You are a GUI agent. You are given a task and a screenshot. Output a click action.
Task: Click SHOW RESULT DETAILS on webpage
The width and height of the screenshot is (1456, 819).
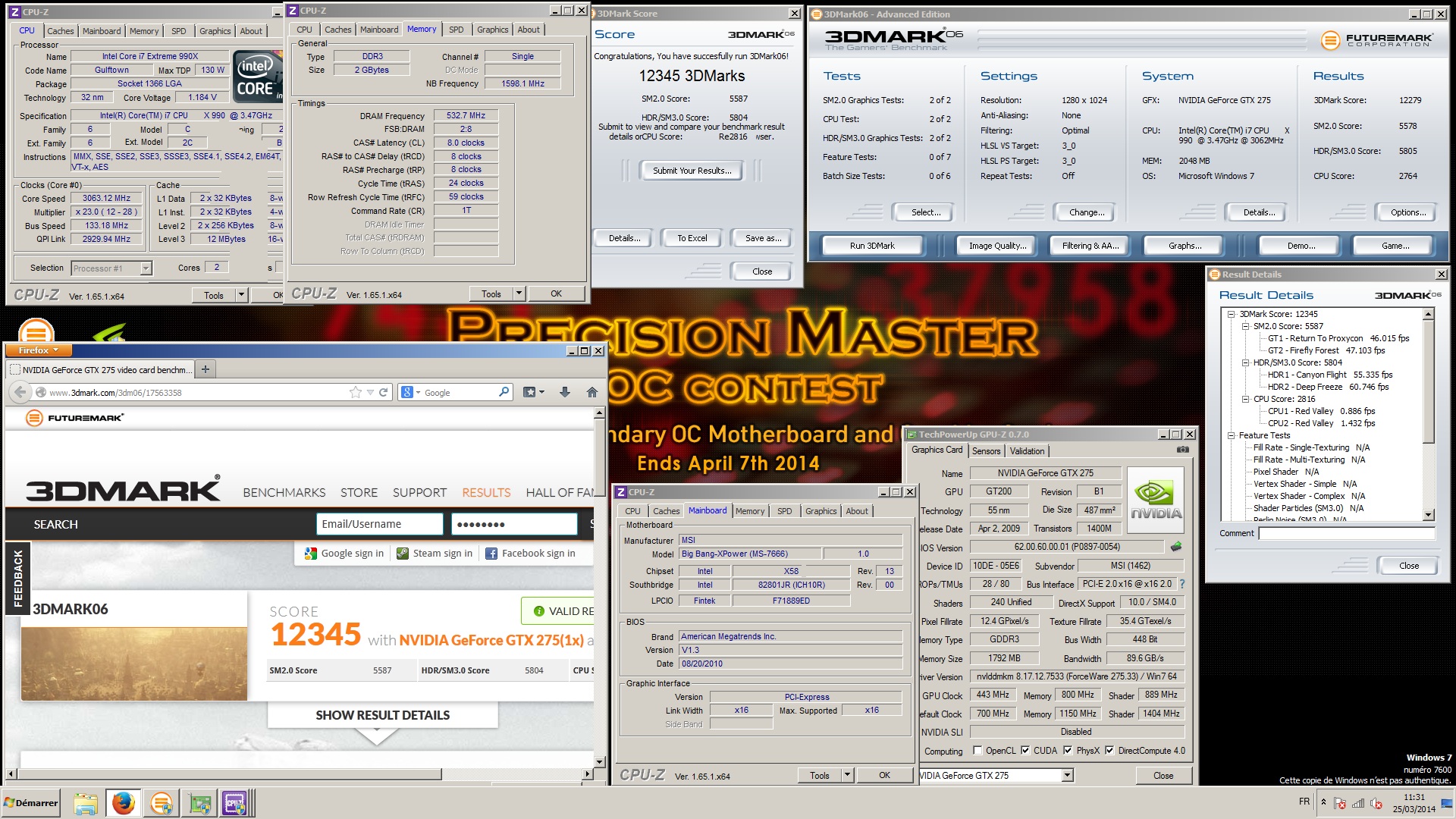382,715
